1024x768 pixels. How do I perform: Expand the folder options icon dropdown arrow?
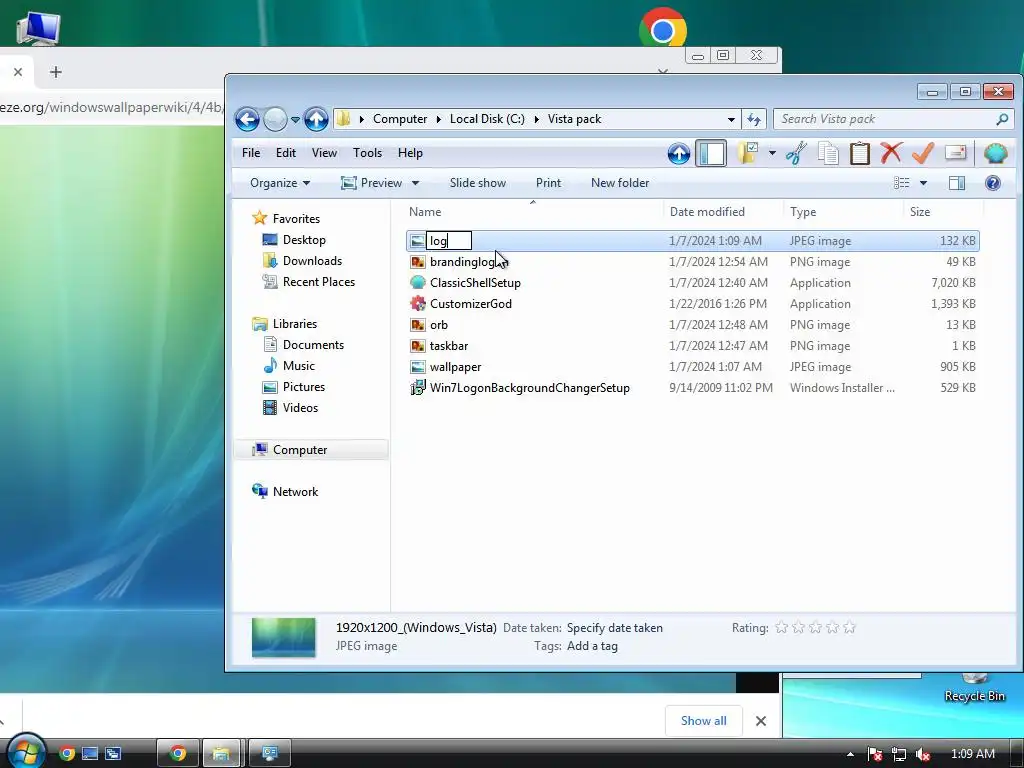772,153
